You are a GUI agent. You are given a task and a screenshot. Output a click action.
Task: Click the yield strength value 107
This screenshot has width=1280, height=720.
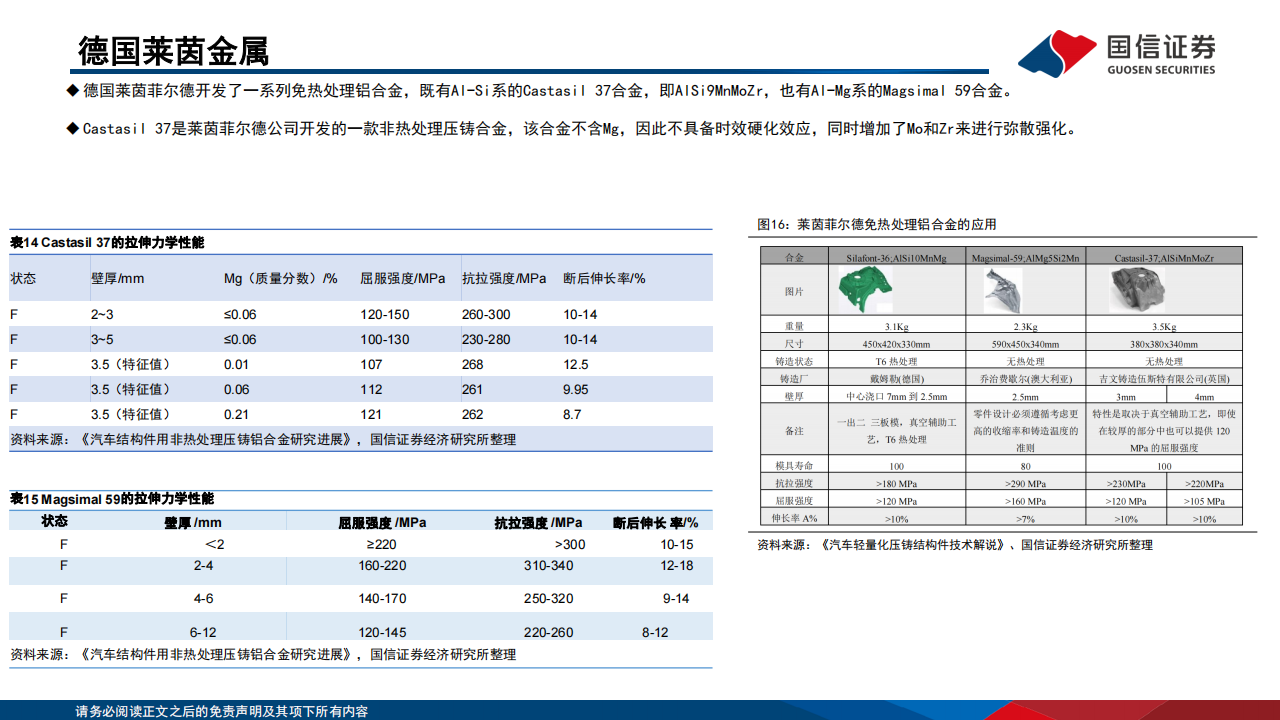pos(371,364)
